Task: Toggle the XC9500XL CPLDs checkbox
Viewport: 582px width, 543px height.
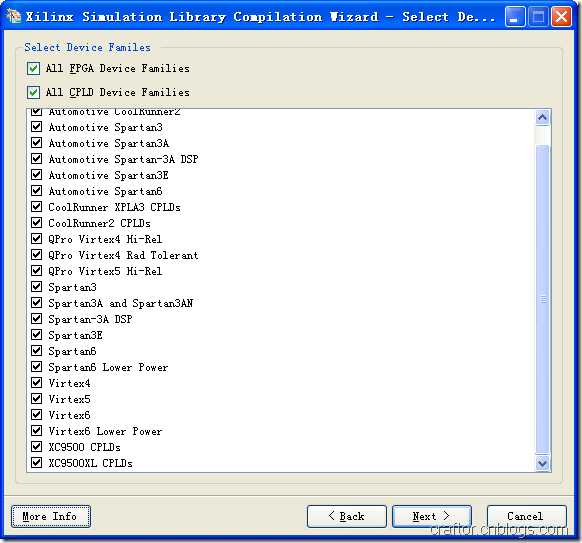Action: [x=36, y=463]
